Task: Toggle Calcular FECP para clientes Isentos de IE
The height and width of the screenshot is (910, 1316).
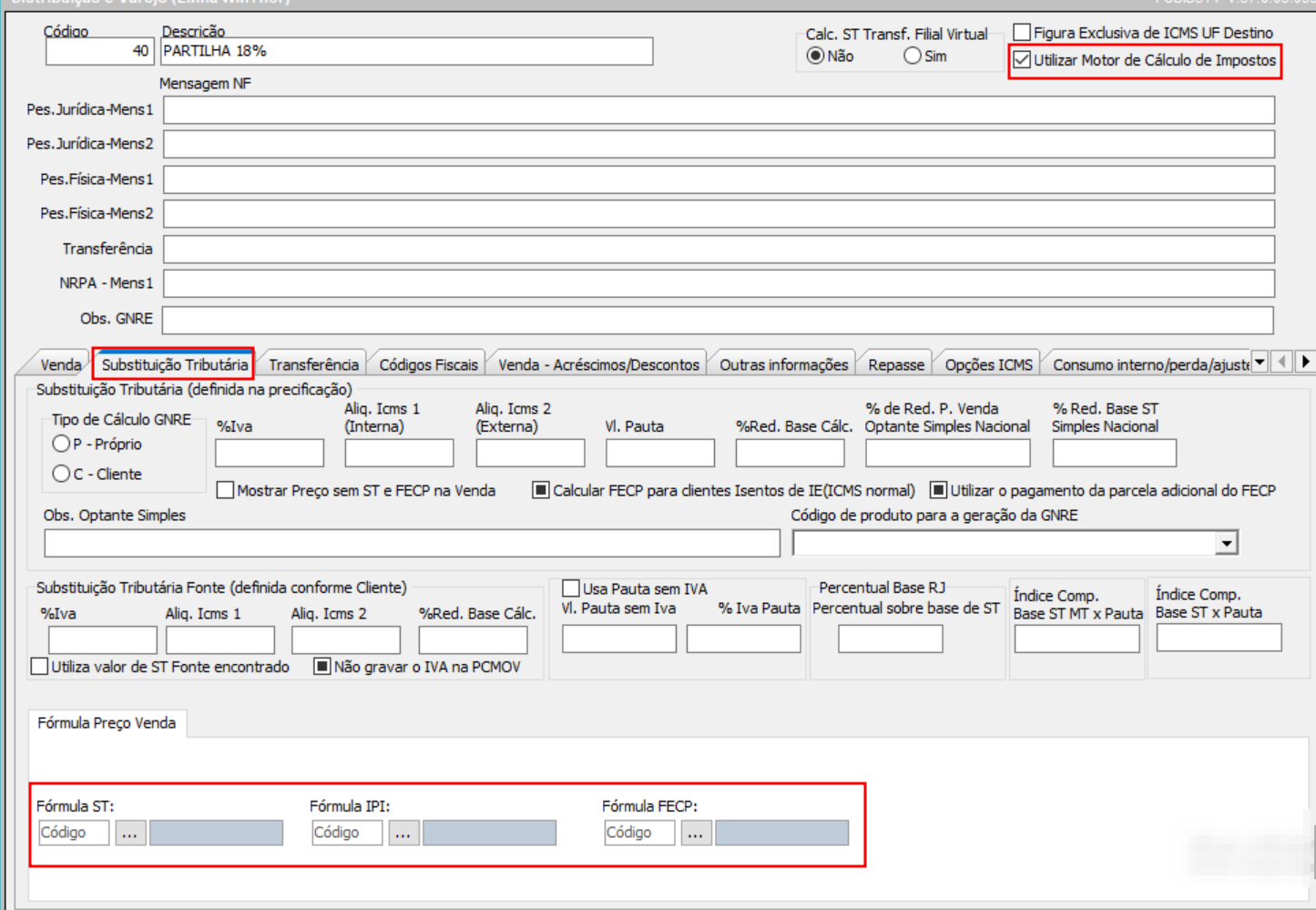Action: tap(541, 490)
